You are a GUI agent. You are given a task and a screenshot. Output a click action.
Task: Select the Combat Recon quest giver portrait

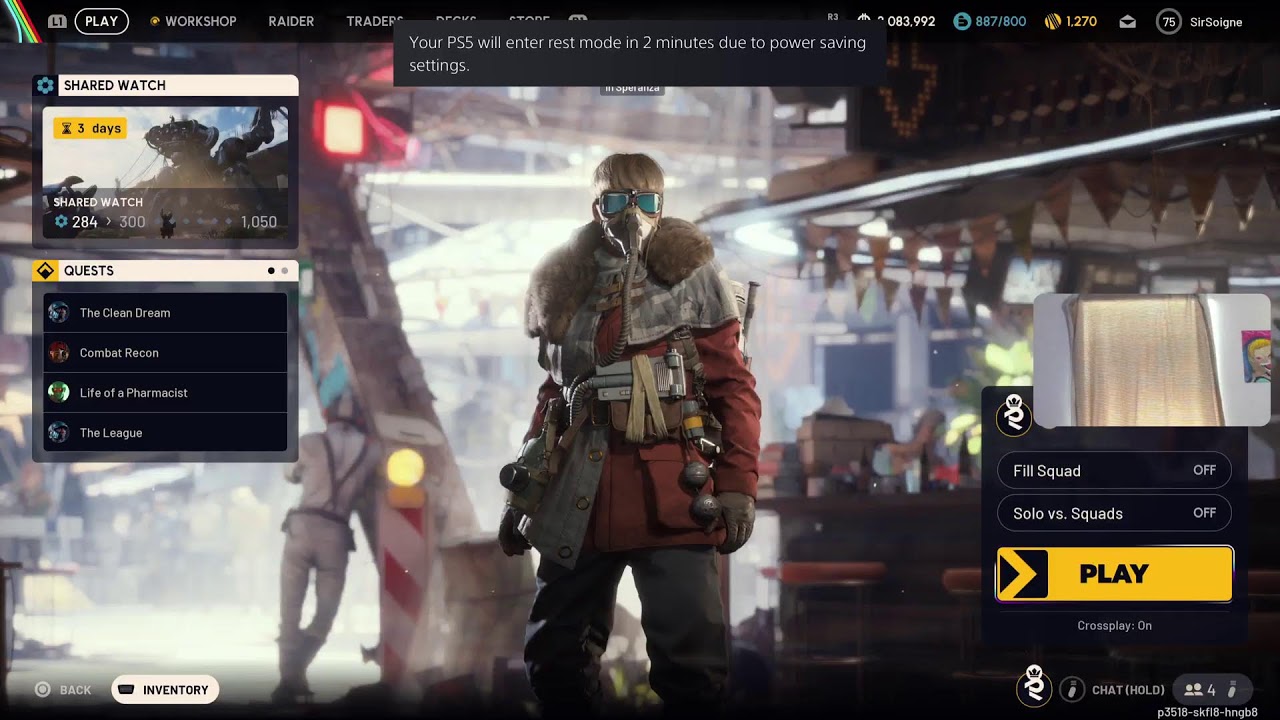[59, 353]
